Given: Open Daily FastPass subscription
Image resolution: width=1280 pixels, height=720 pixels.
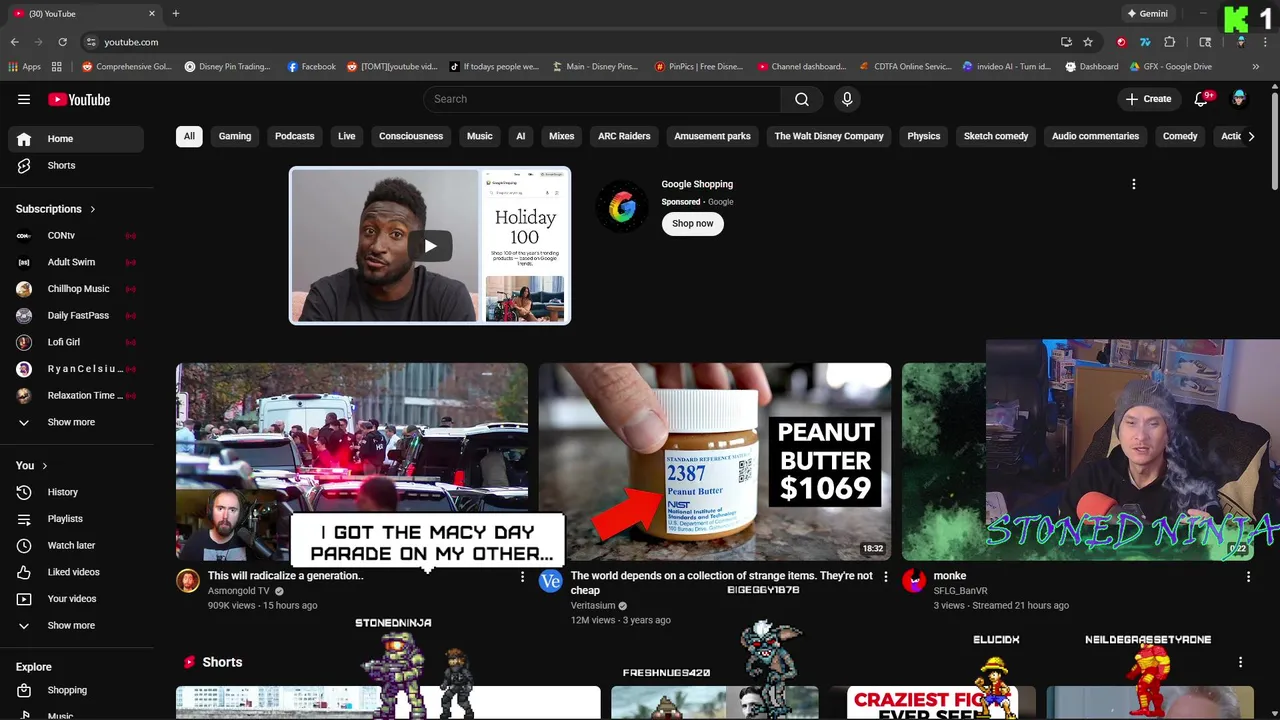Looking at the screenshot, I should pyautogui.click(x=76, y=315).
